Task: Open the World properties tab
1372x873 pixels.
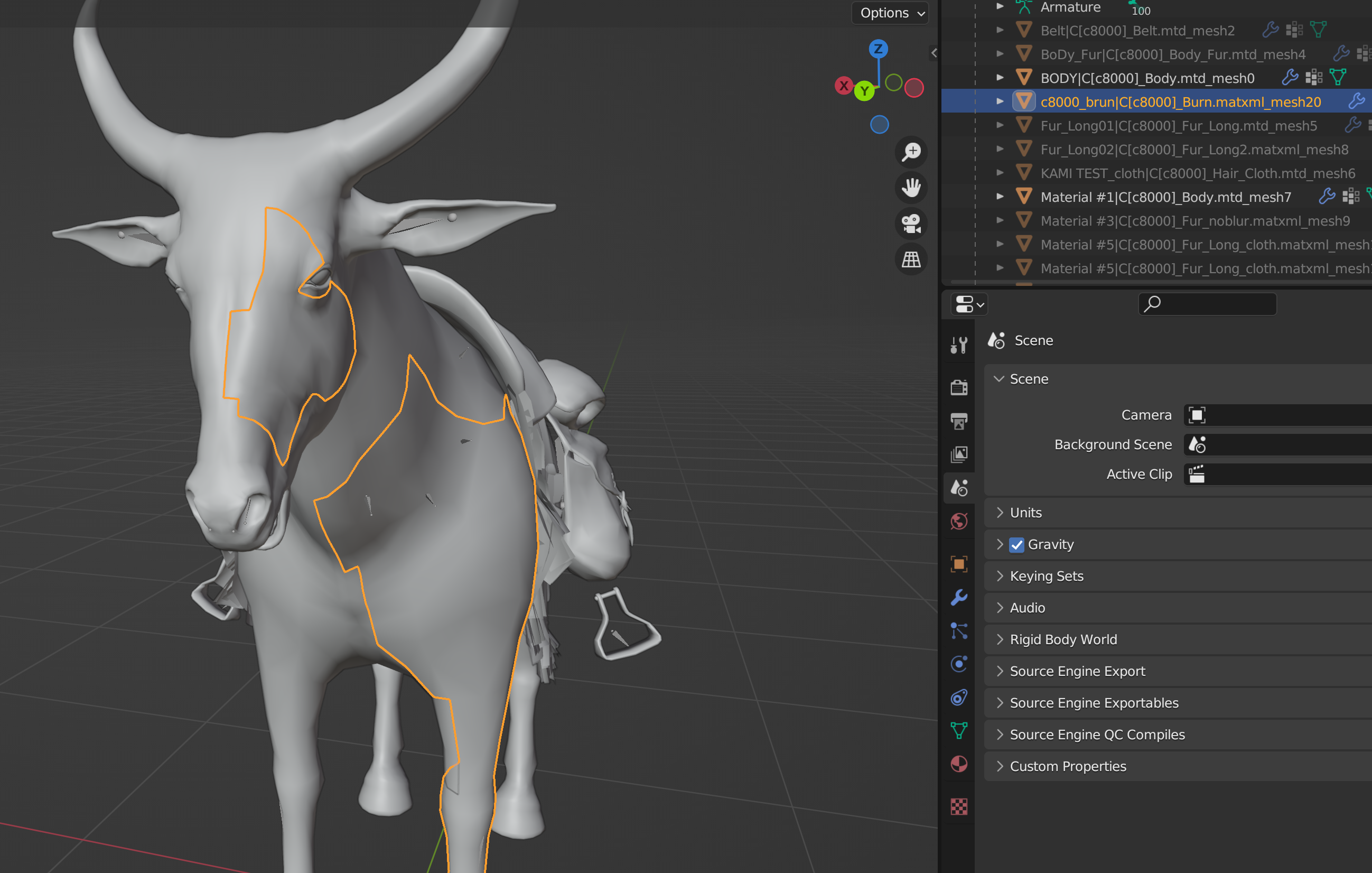Action: [x=959, y=521]
